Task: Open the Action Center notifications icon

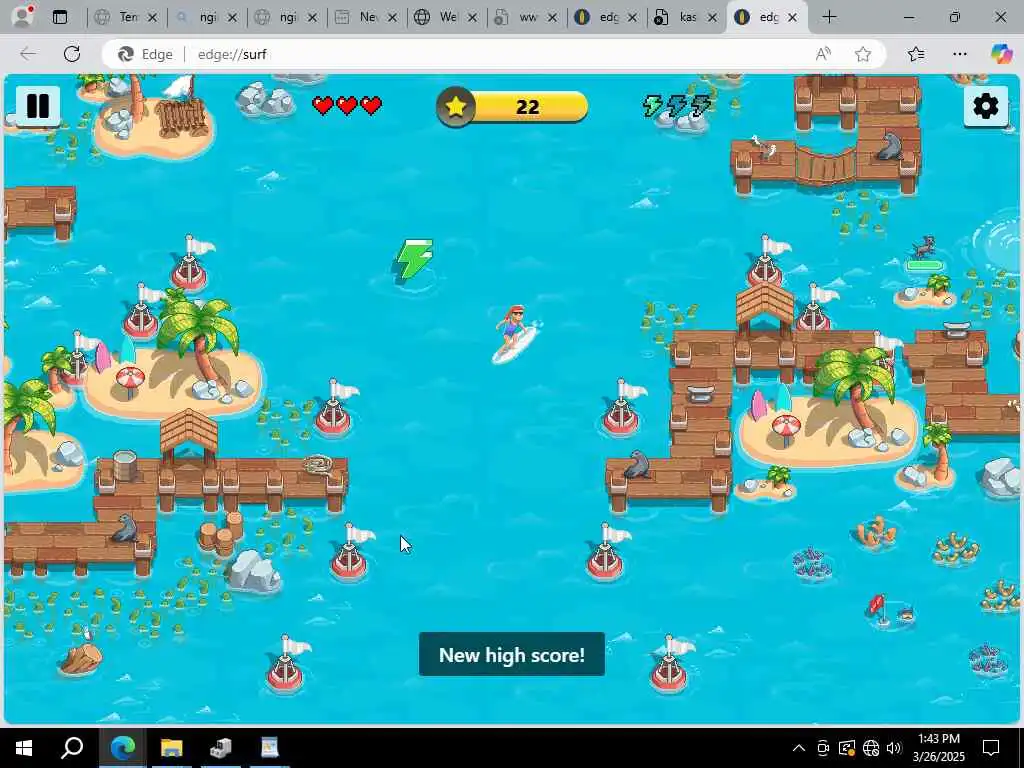Action: [x=991, y=748]
